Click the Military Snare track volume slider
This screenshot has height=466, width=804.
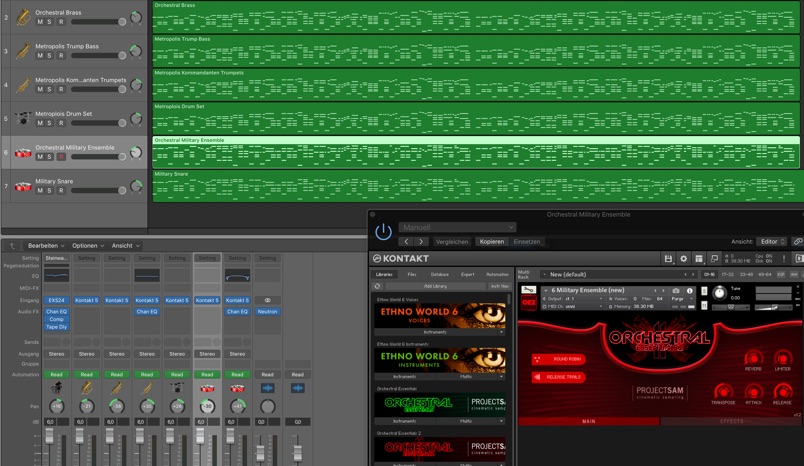coord(99,190)
